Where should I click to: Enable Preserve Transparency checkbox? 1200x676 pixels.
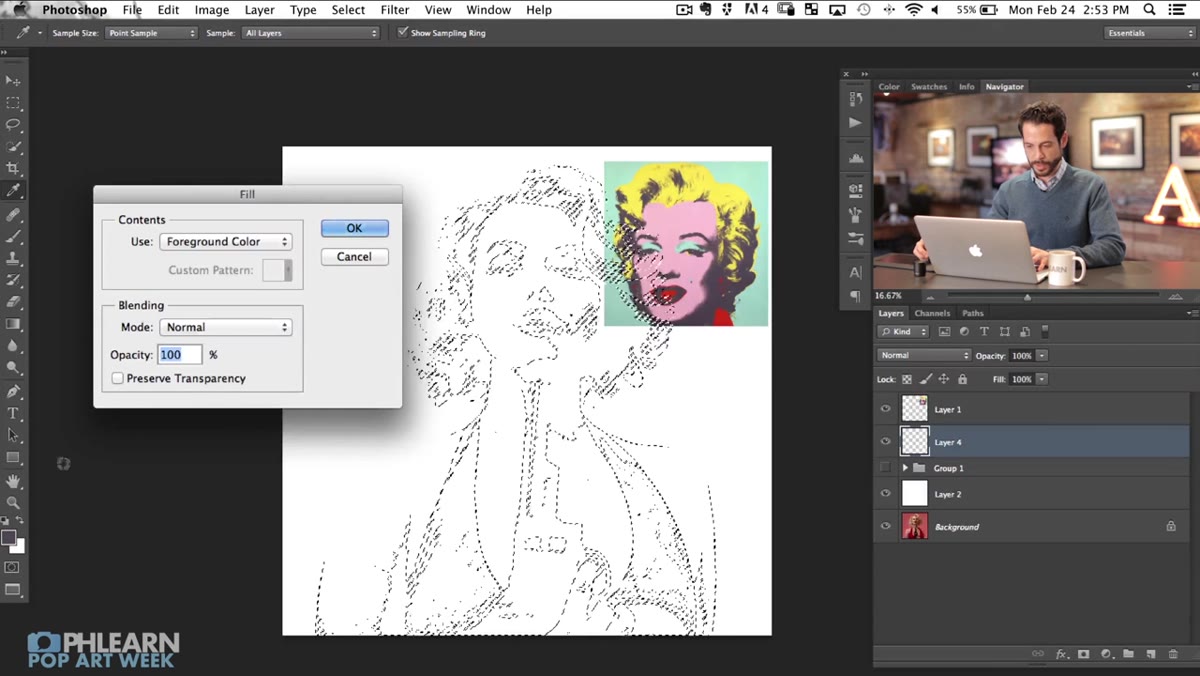(x=118, y=378)
